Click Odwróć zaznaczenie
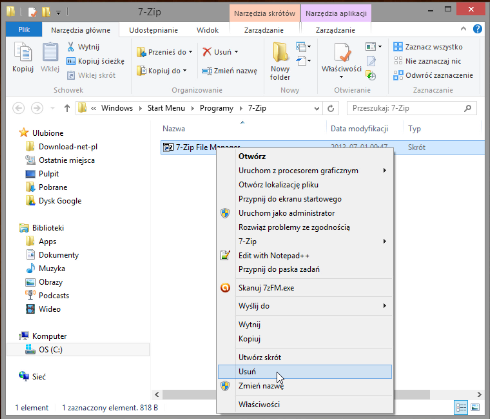Viewport: 490px width, 419px height. click(x=433, y=75)
